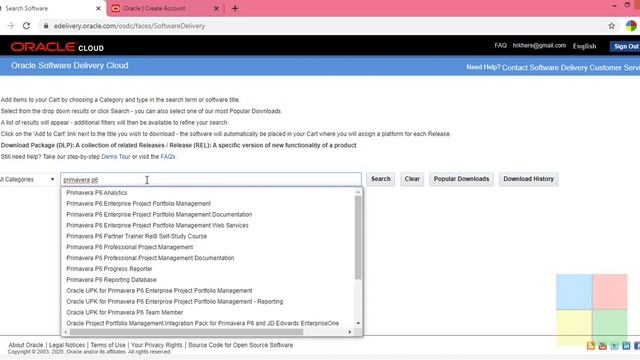Open the Demo Tour link

[116, 157]
